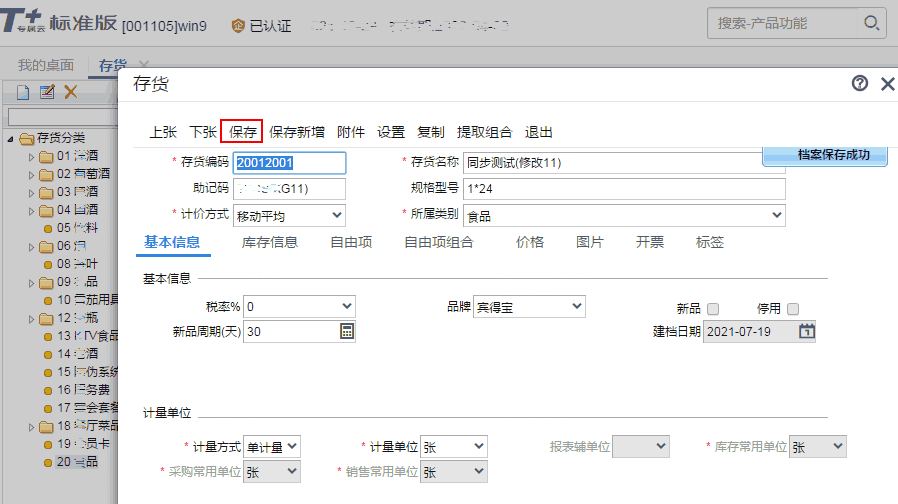This screenshot has width=898, height=504.
Task: Click 保存新增 in the toolbar
Action: [297, 132]
